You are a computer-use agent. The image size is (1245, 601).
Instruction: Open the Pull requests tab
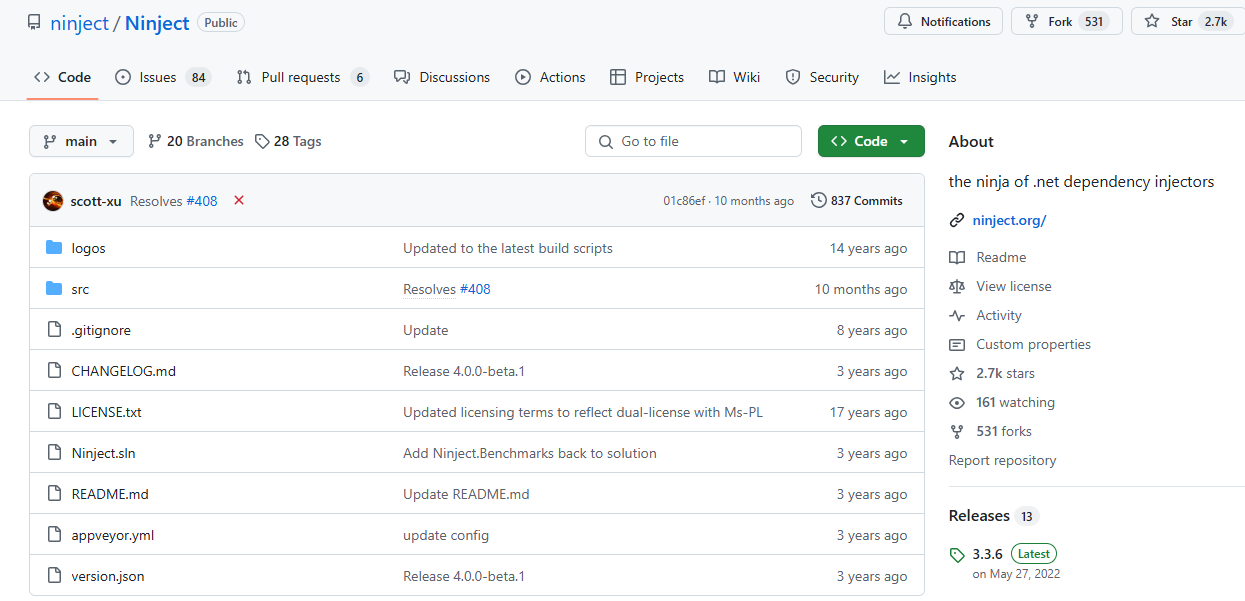301,77
